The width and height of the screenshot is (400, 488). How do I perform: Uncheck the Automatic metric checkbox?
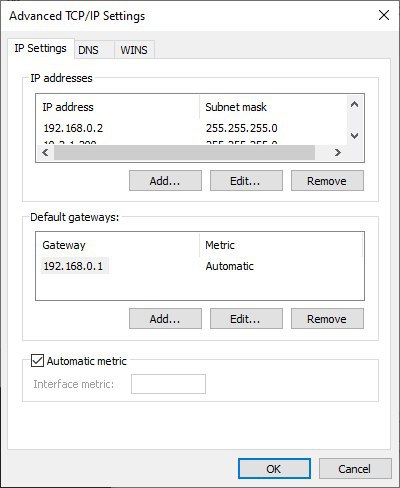(37, 361)
